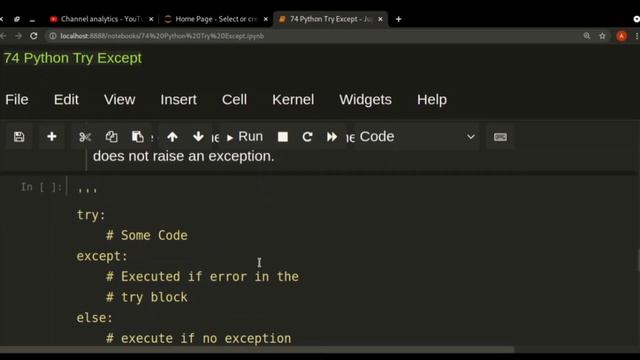Close the Home Page tab
640x360 pixels.
pyautogui.click(x=266, y=19)
